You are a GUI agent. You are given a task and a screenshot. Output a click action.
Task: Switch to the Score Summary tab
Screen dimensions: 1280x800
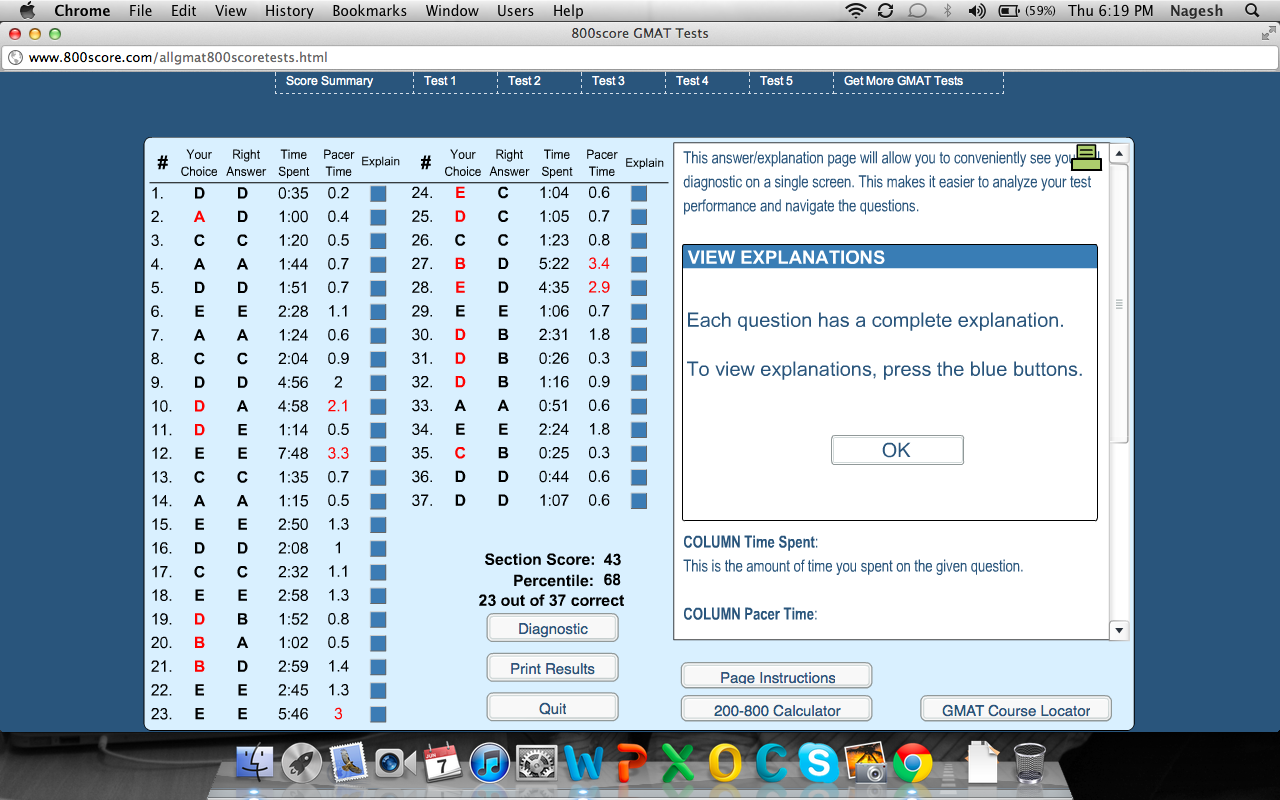(x=329, y=81)
